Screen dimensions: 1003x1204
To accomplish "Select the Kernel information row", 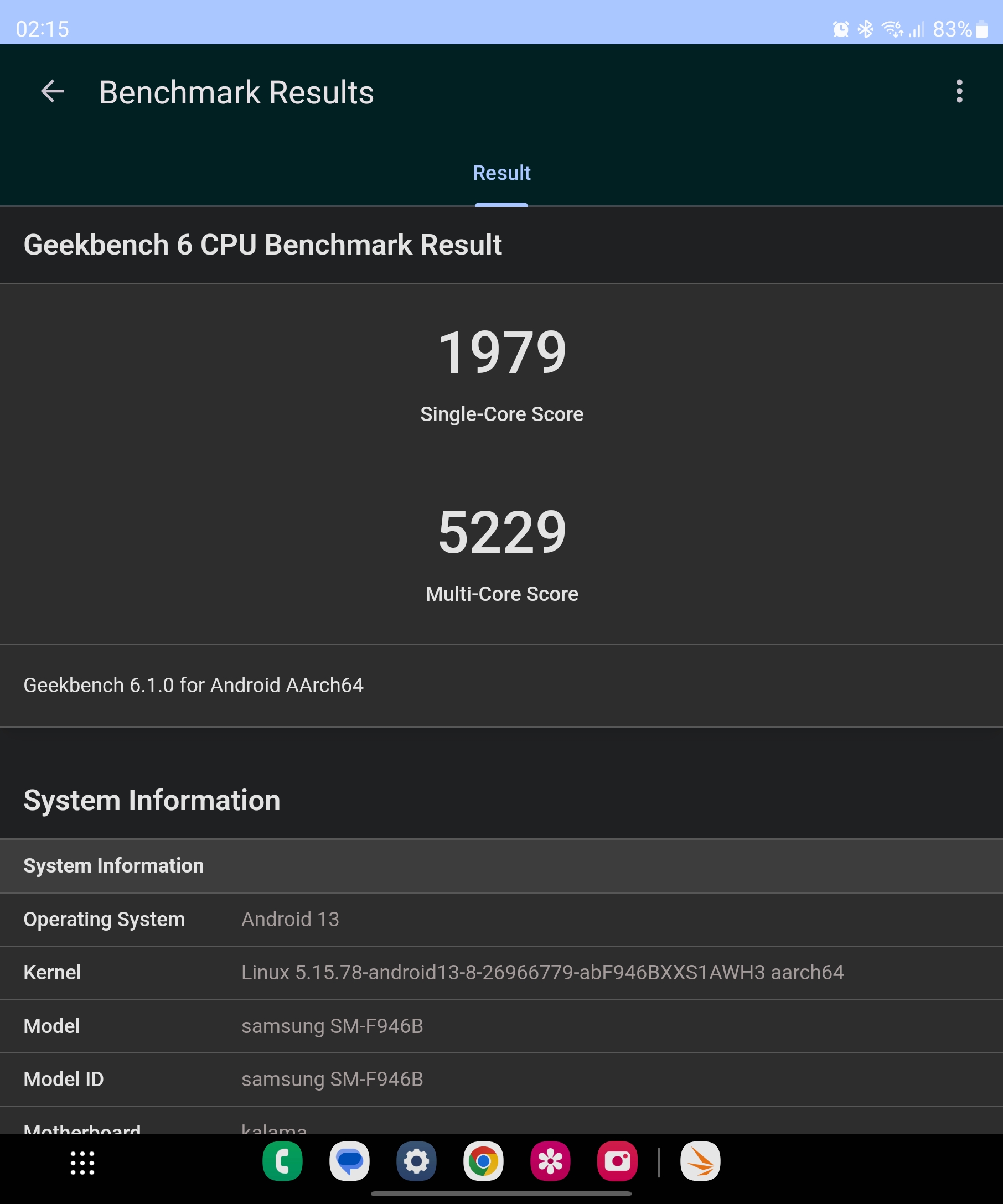I will click(501, 973).
